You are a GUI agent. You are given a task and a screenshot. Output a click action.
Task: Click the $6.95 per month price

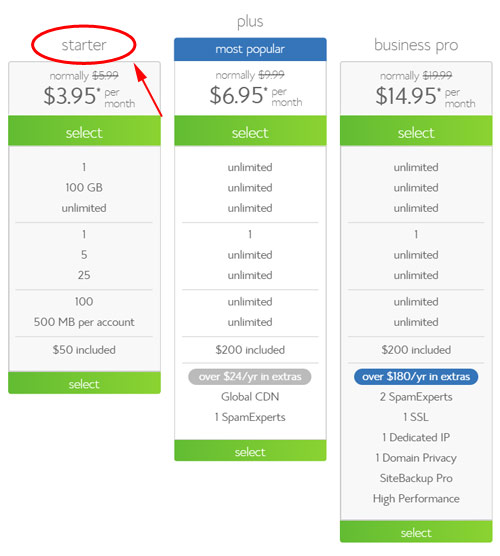click(256, 96)
